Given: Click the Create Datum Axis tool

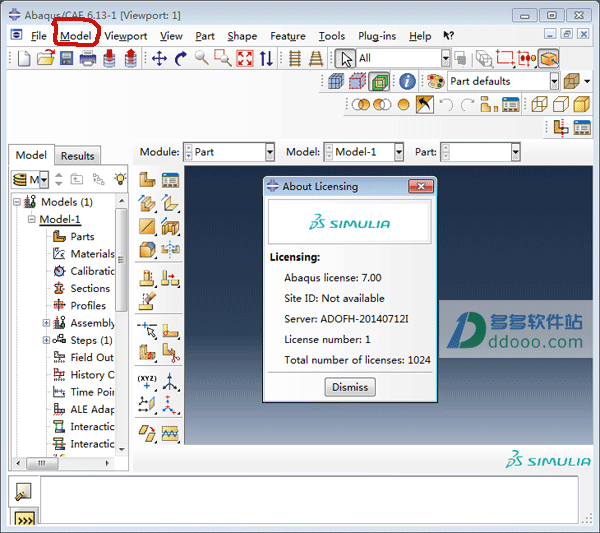Looking at the screenshot, I should point(170,382).
